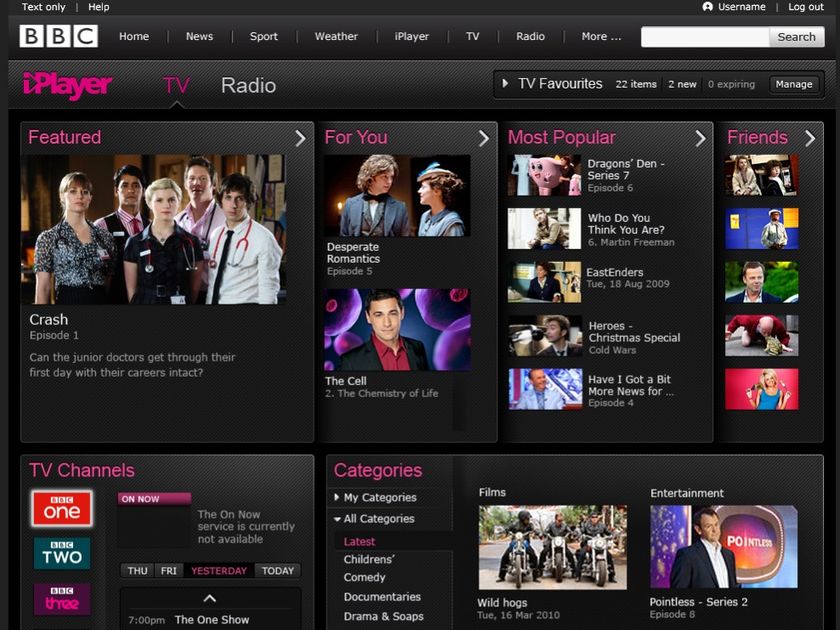This screenshot has width=840, height=630.
Task: Open the Home menu item
Action: 134,36
